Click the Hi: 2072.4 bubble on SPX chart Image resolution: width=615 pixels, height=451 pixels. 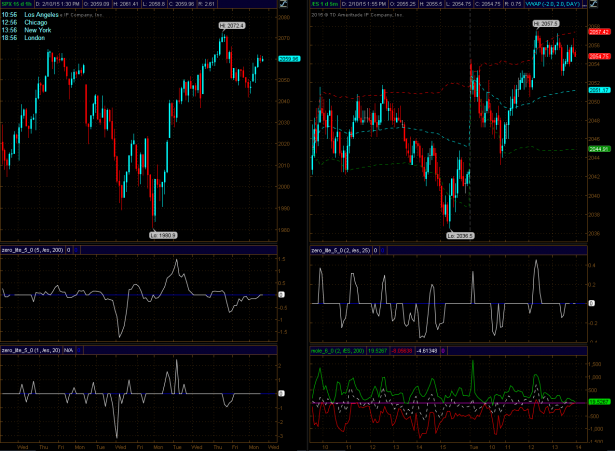point(227,24)
